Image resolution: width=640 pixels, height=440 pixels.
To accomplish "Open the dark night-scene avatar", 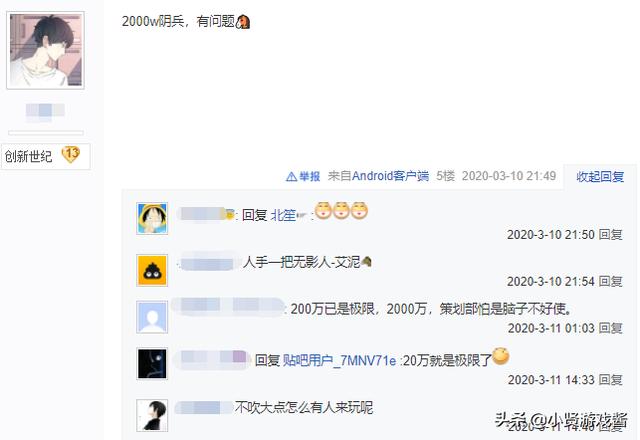I will 152,364.
